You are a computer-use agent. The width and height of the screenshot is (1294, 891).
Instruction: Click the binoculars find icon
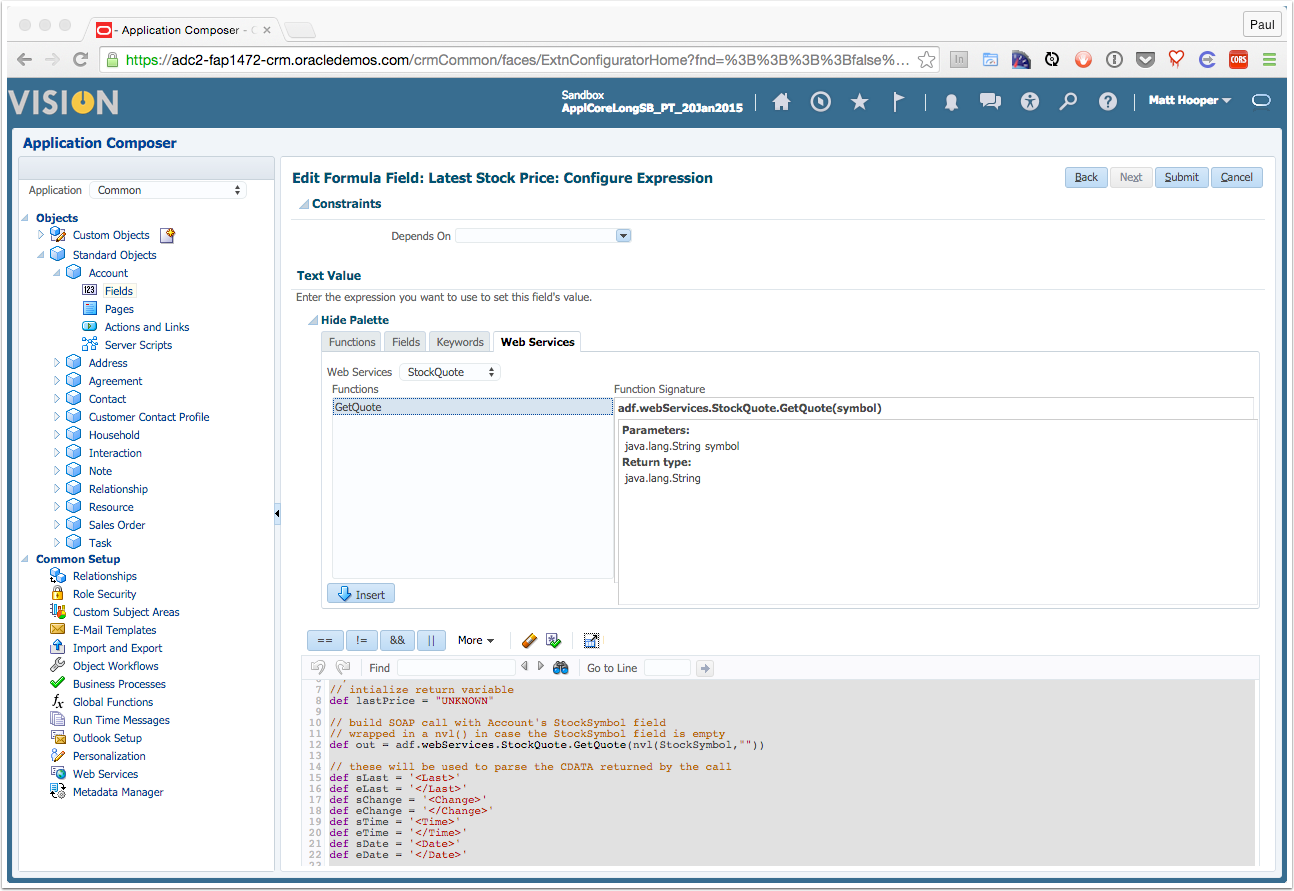[x=561, y=667]
